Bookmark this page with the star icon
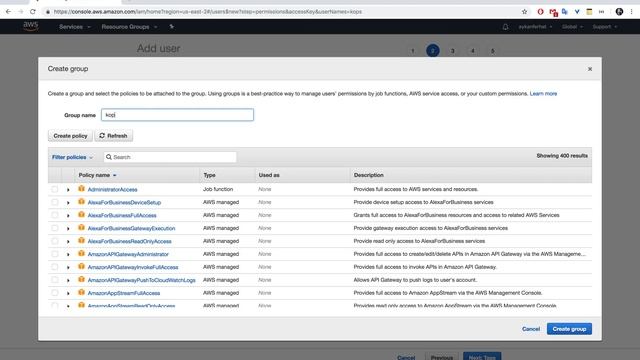Image resolution: width=640 pixels, height=360 pixels. [x=524, y=12]
